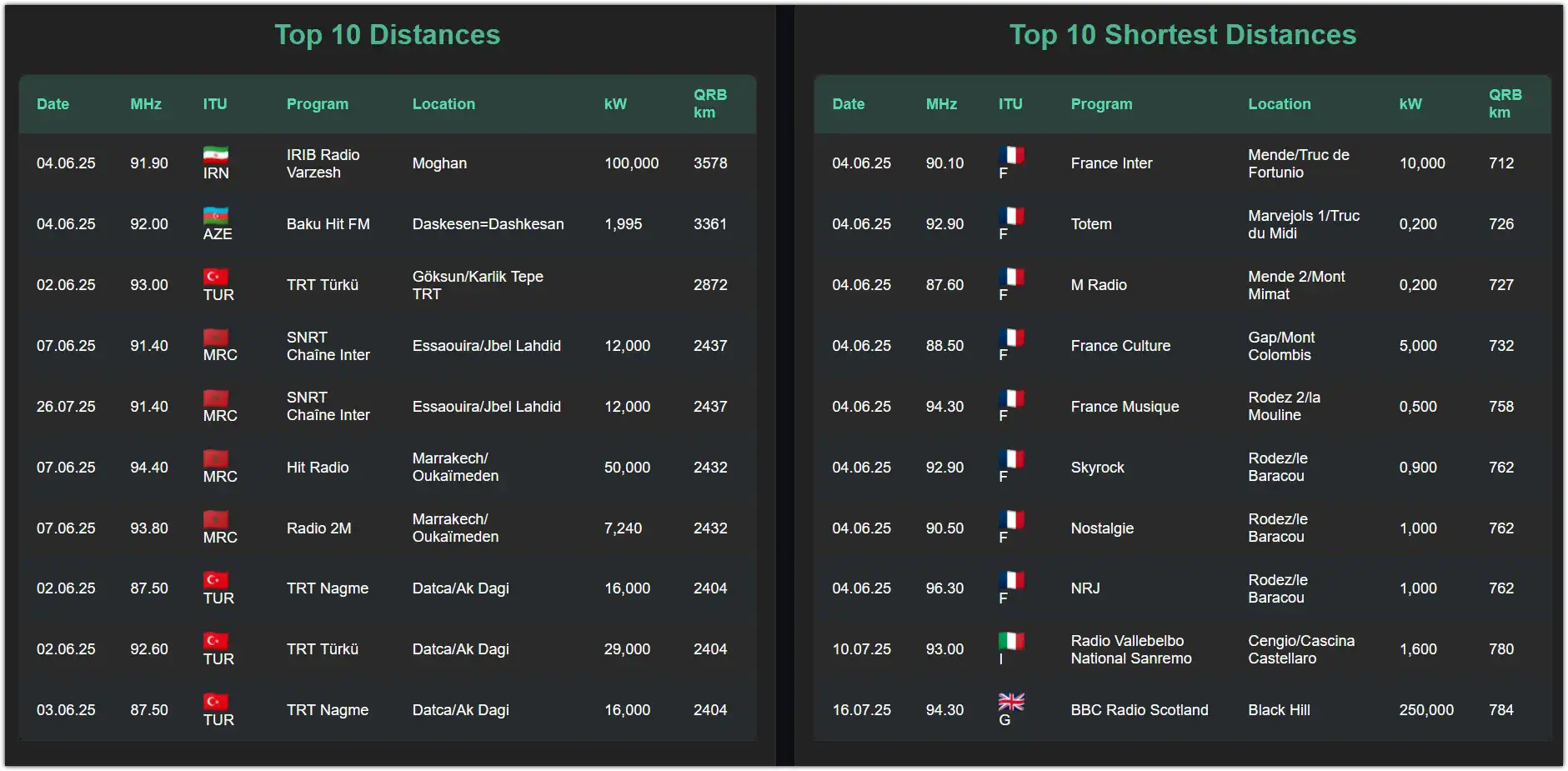Image resolution: width=1568 pixels, height=771 pixels.
Task: Click the UK flag beside BBC Radio Scotland
Action: 1011,702
